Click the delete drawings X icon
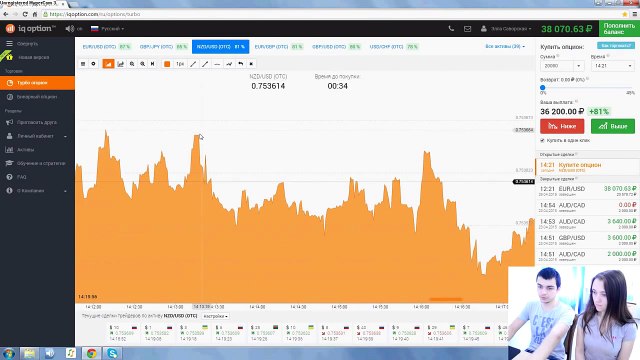 coord(251,64)
